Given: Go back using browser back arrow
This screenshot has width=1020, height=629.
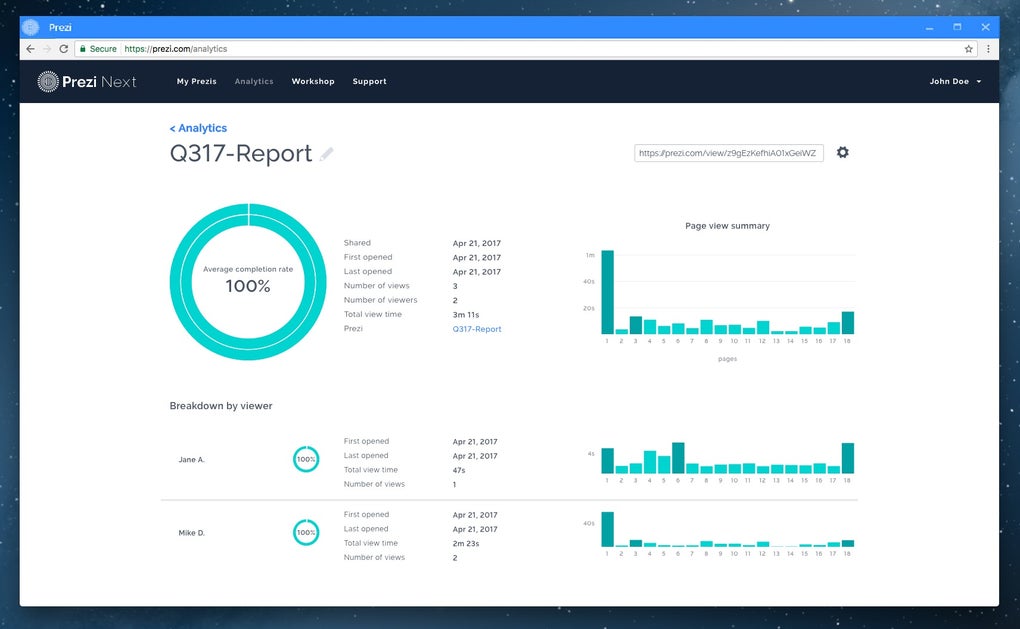Looking at the screenshot, I should pyautogui.click(x=30, y=49).
